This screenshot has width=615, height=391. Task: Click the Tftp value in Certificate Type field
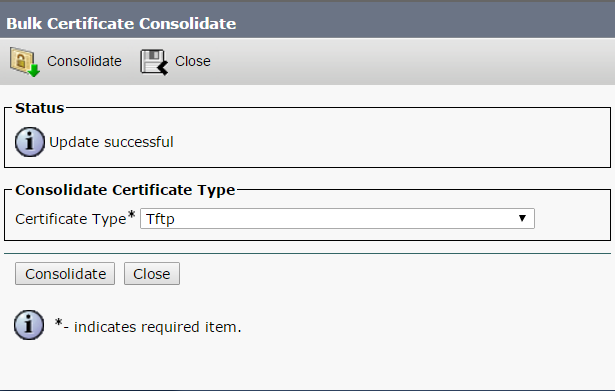coord(160,219)
